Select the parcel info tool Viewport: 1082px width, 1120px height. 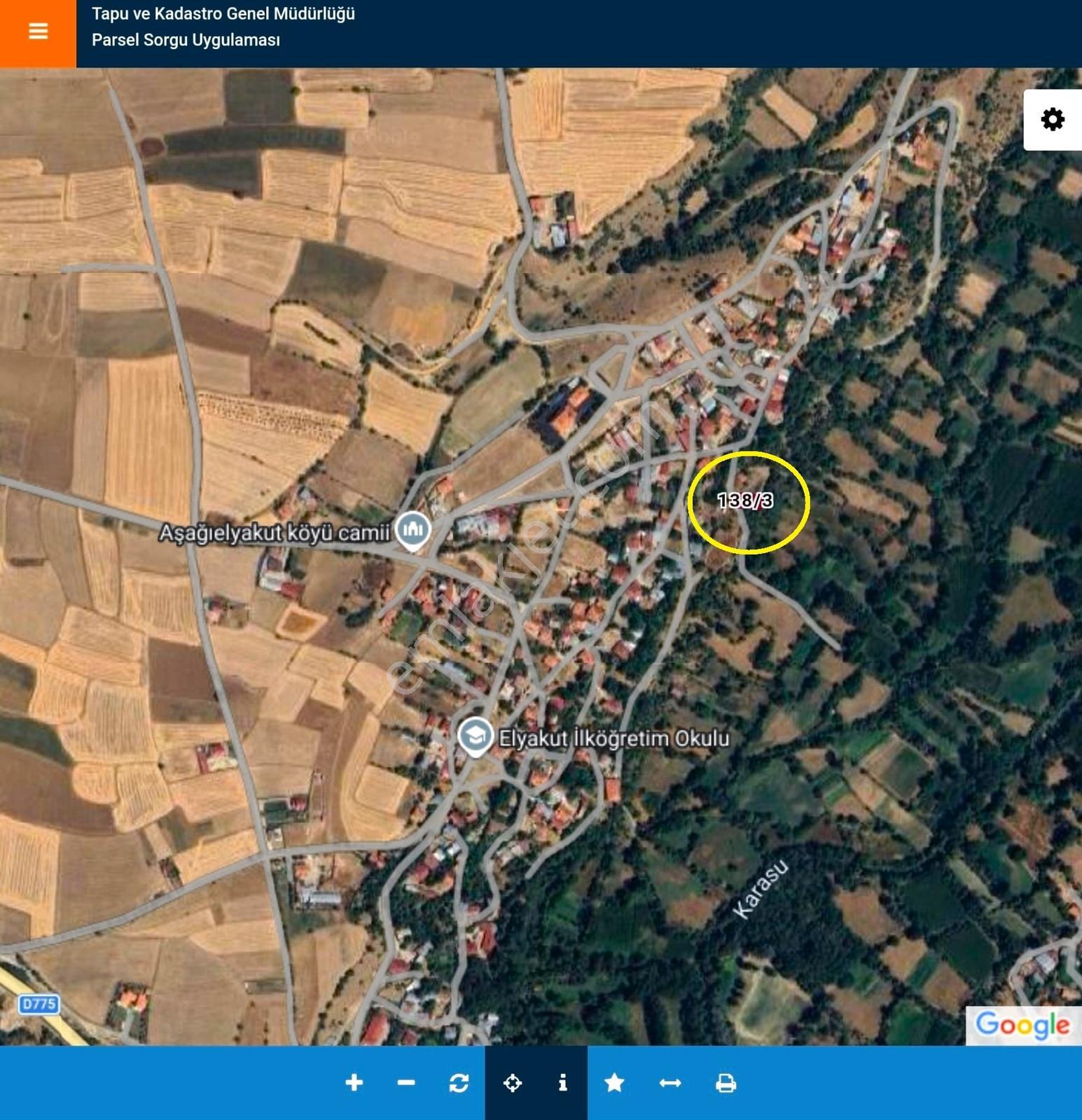(562, 1083)
